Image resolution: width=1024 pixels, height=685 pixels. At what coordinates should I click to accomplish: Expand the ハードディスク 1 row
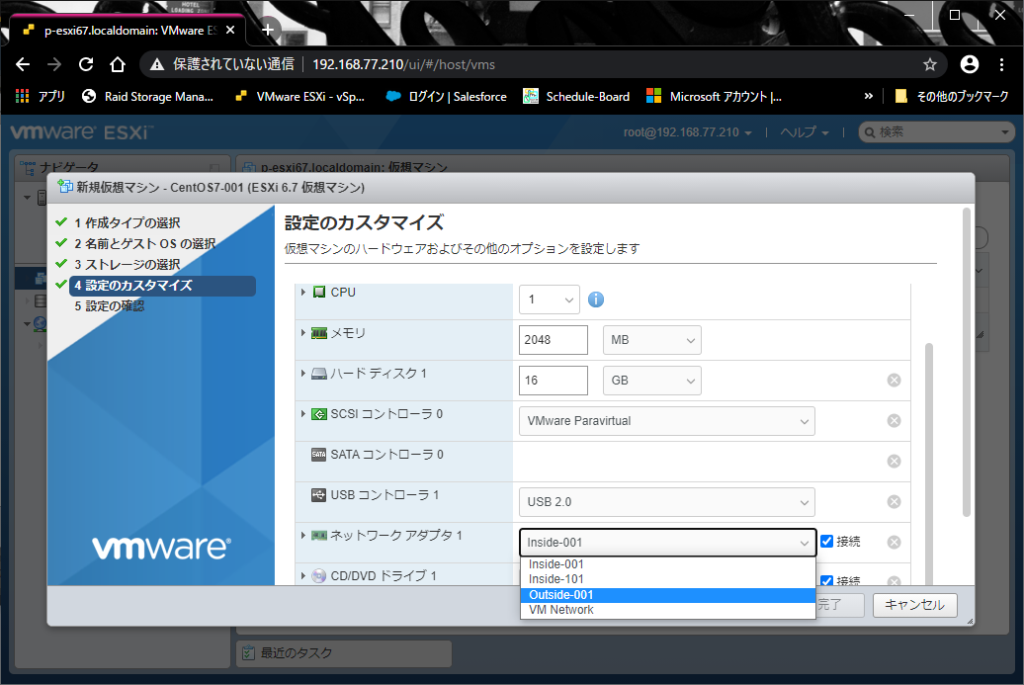point(303,374)
